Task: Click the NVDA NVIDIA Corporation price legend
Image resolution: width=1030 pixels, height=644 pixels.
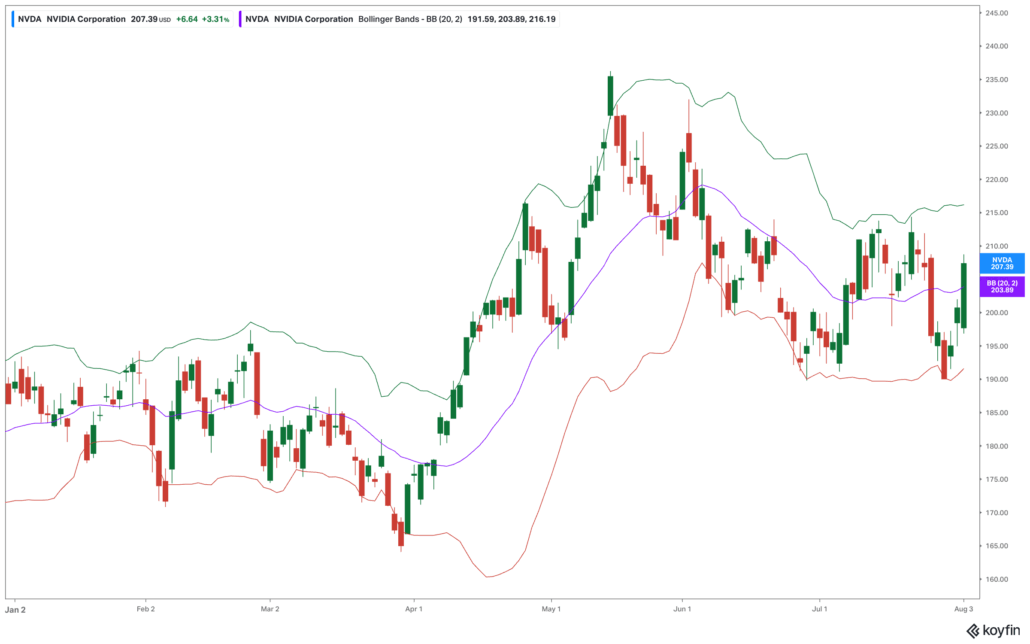Action: [x=122, y=19]
